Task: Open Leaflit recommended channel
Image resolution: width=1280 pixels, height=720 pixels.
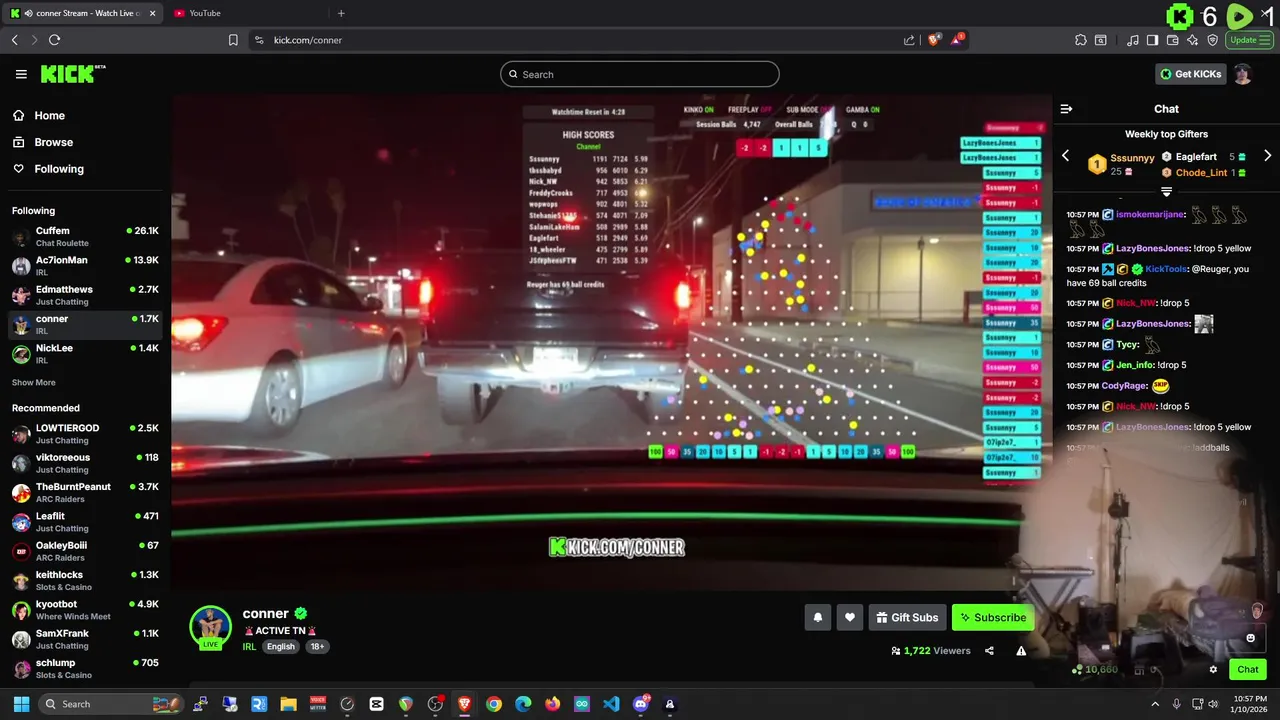Action: [x=85, y=522]
